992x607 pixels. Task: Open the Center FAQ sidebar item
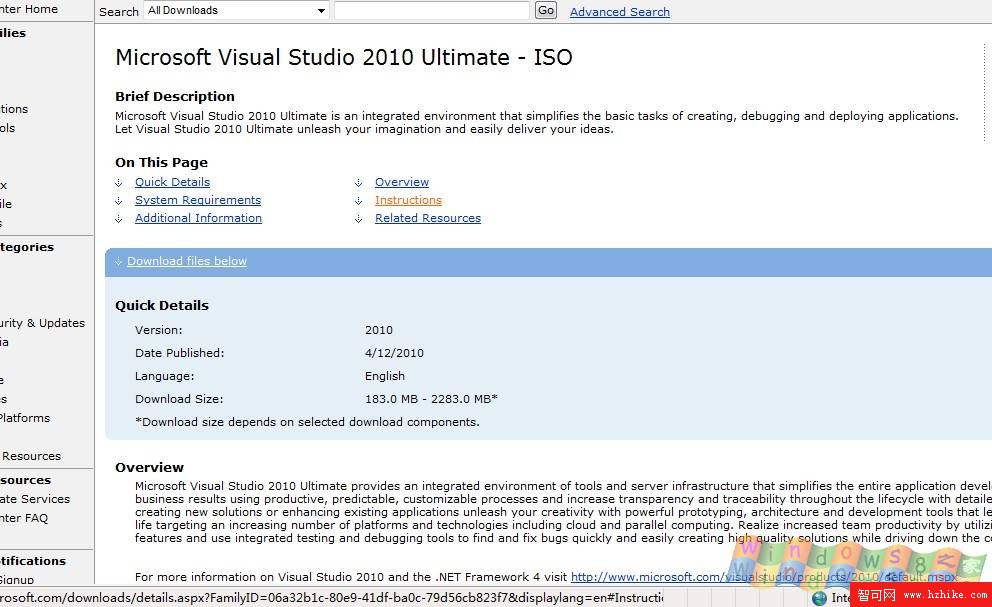pos(24,518)
